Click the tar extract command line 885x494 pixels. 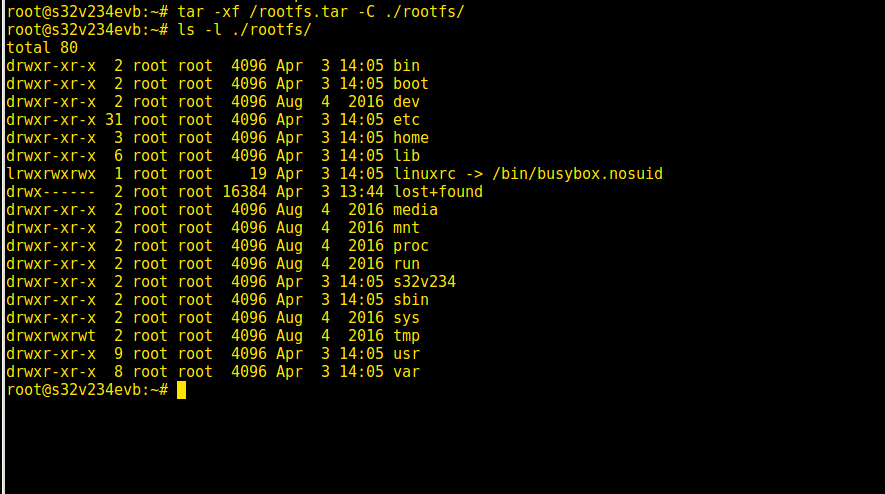pyautogui.click(x=320, y=12)
